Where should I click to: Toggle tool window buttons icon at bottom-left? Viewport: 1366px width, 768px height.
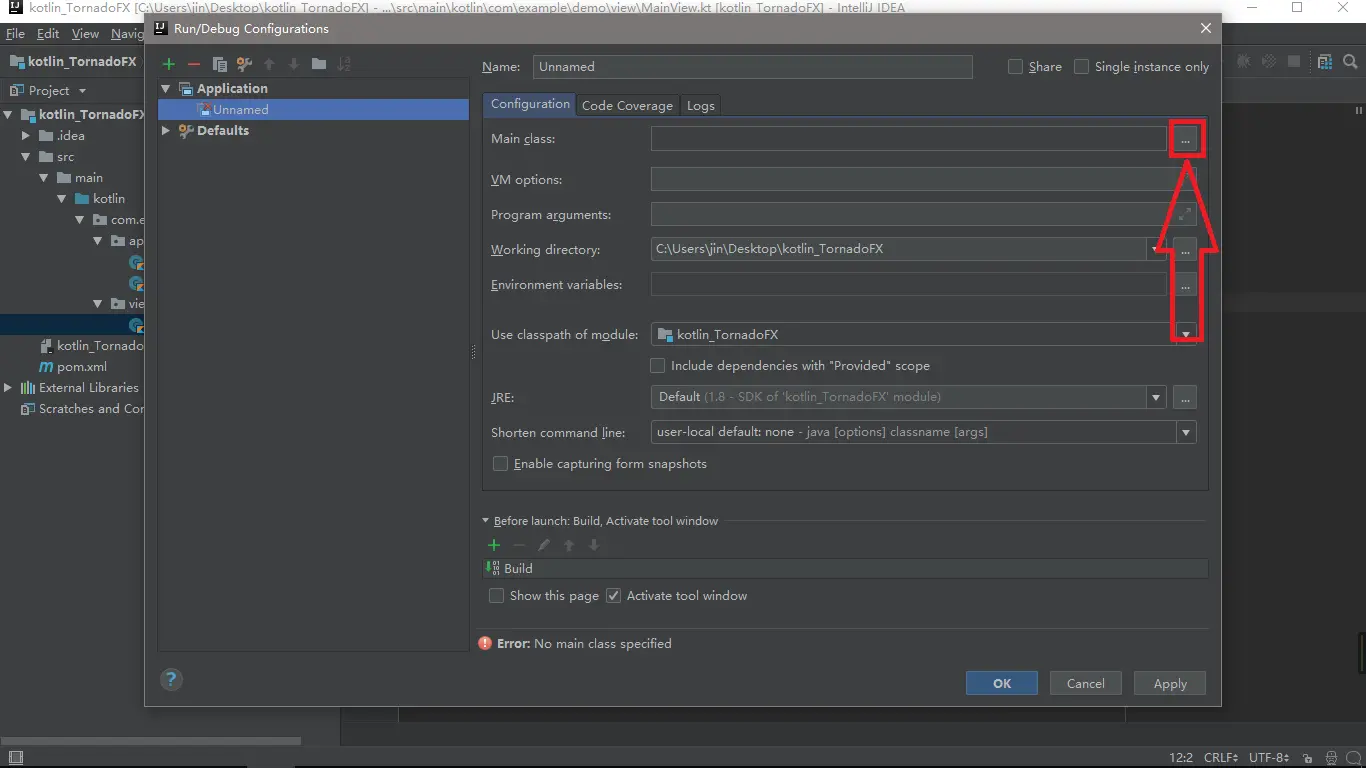16,758
